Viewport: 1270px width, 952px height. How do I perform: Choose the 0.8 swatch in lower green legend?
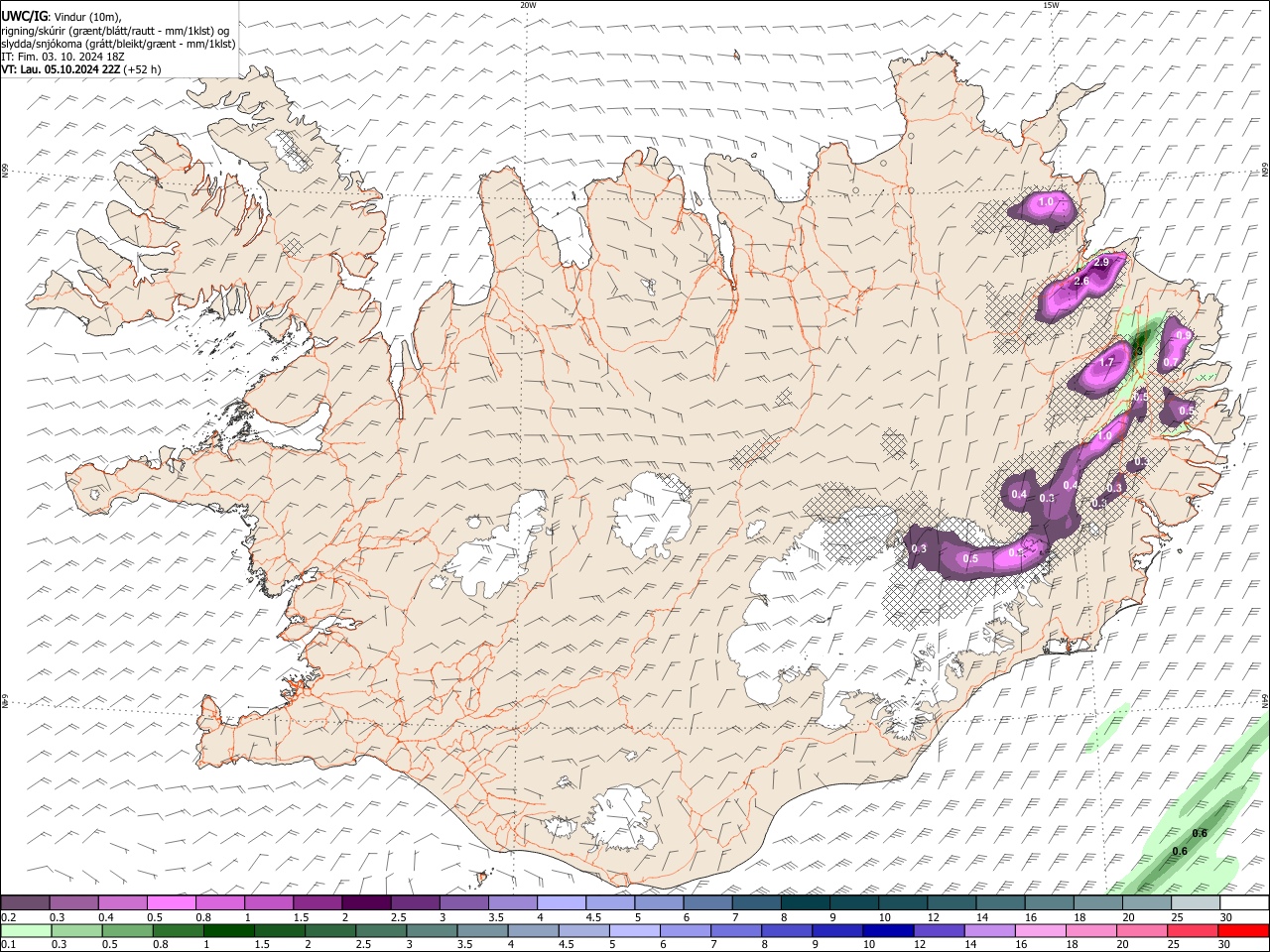(x=178, y=930)
